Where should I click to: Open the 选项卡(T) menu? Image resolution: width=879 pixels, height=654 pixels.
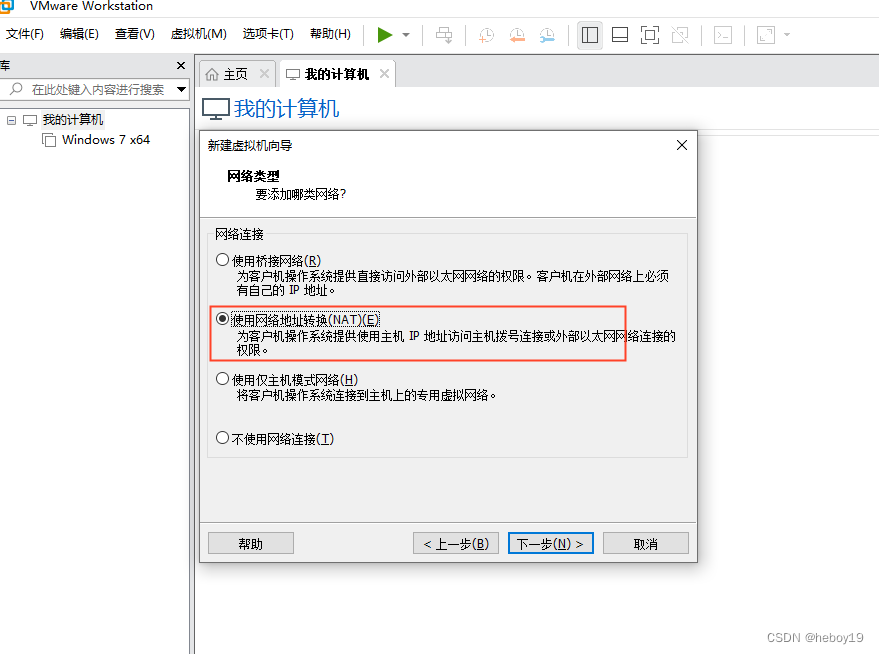pyautogui.click(x=268, y=34)
